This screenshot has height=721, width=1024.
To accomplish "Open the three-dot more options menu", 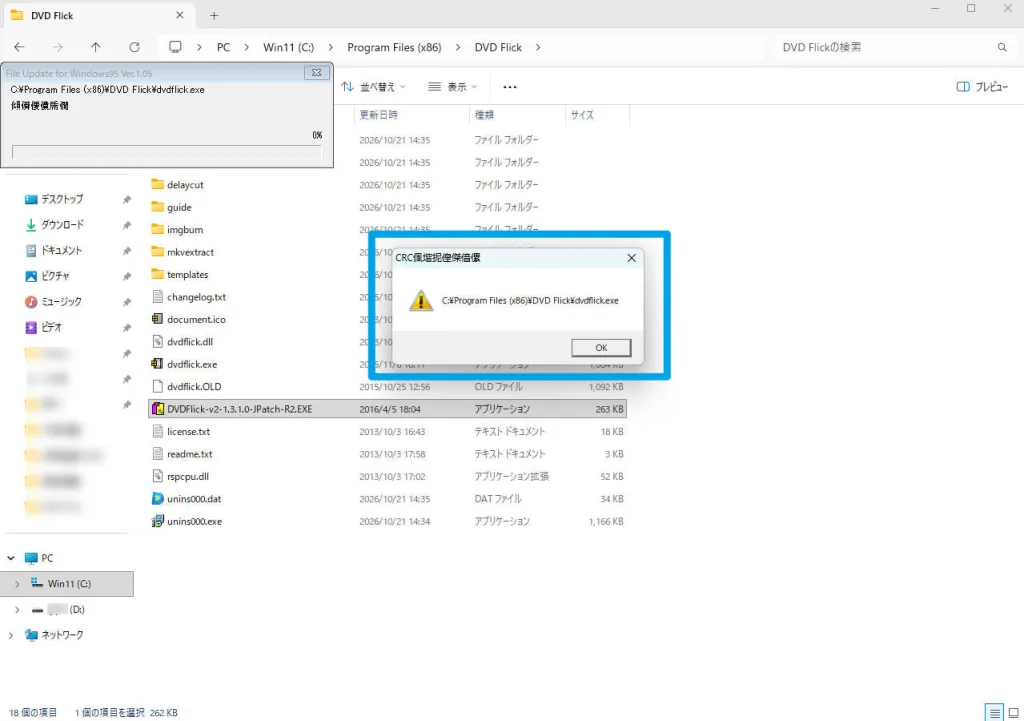I will (510, 87).
